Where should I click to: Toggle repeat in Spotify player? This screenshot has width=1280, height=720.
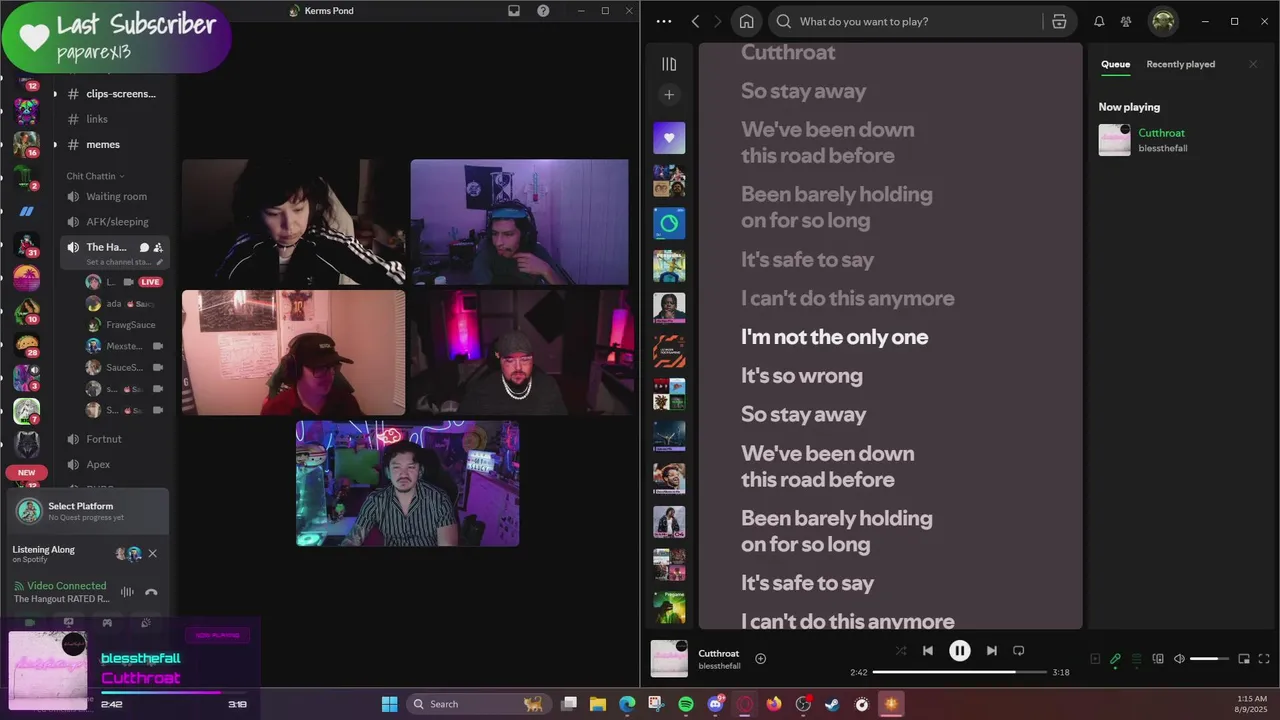coord(1018,650)
